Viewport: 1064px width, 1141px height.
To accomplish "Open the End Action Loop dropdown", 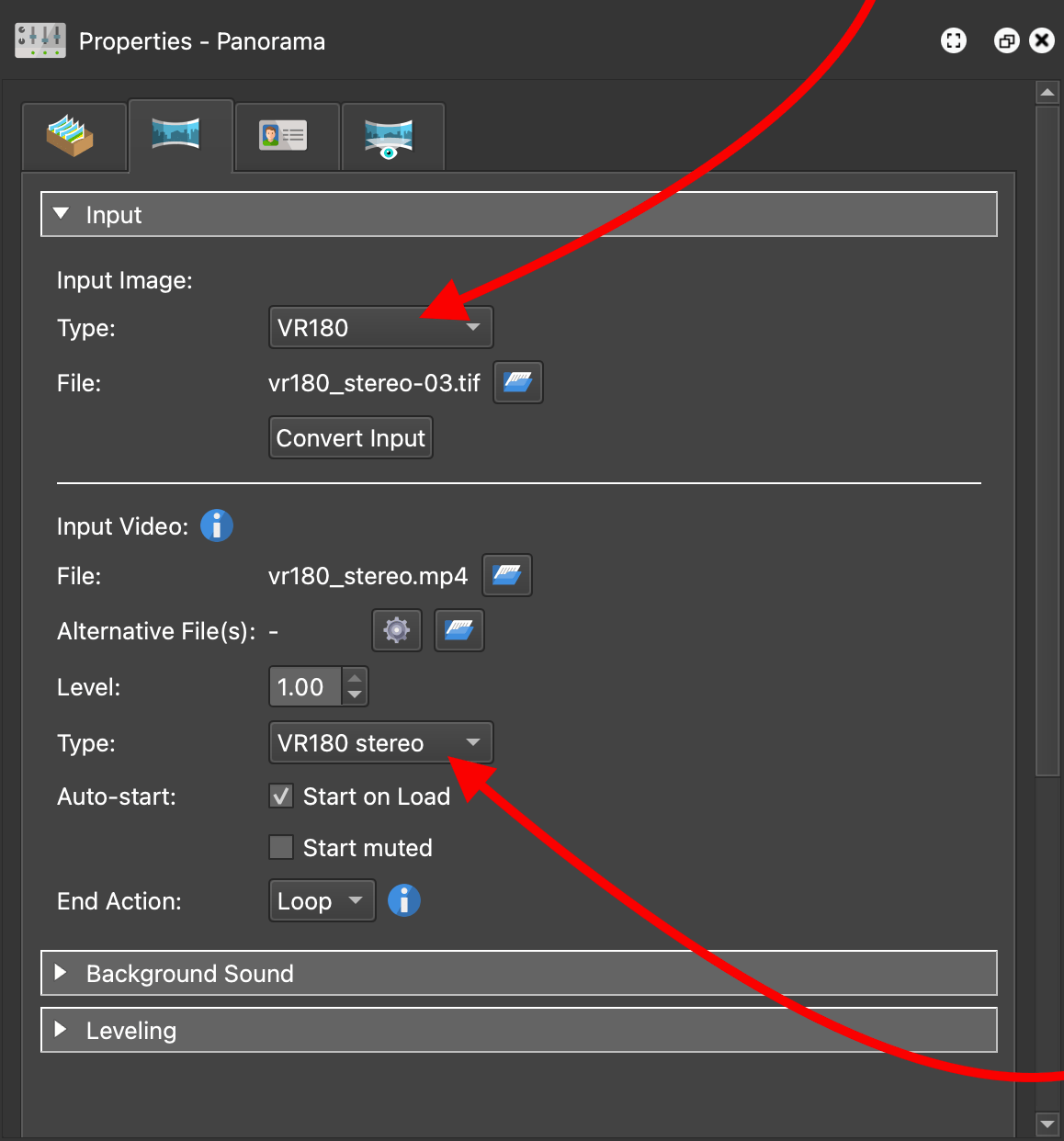I will [322, 900].
